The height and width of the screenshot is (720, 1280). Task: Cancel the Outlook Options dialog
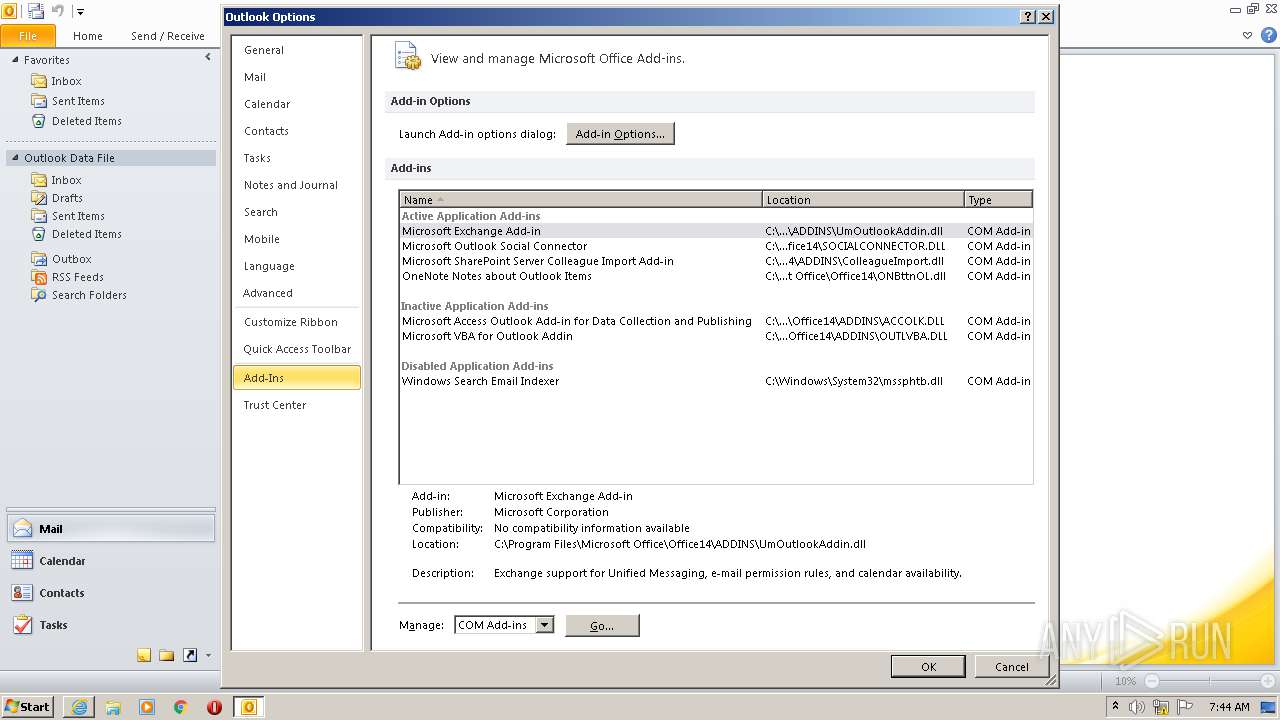(1011, 667)
